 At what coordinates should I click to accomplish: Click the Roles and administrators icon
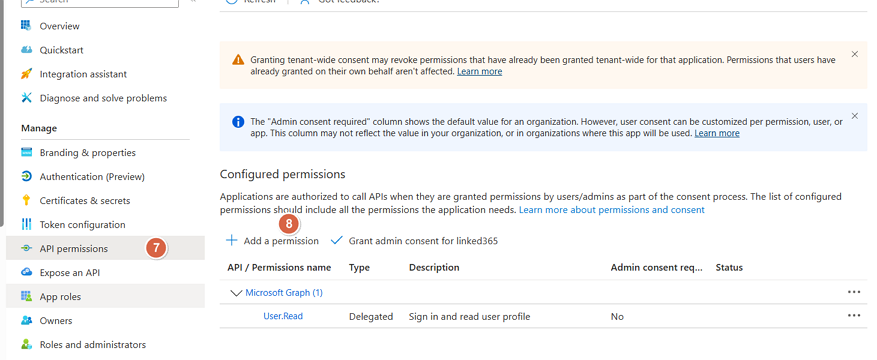pyautogui.click(x=26, y=344)
